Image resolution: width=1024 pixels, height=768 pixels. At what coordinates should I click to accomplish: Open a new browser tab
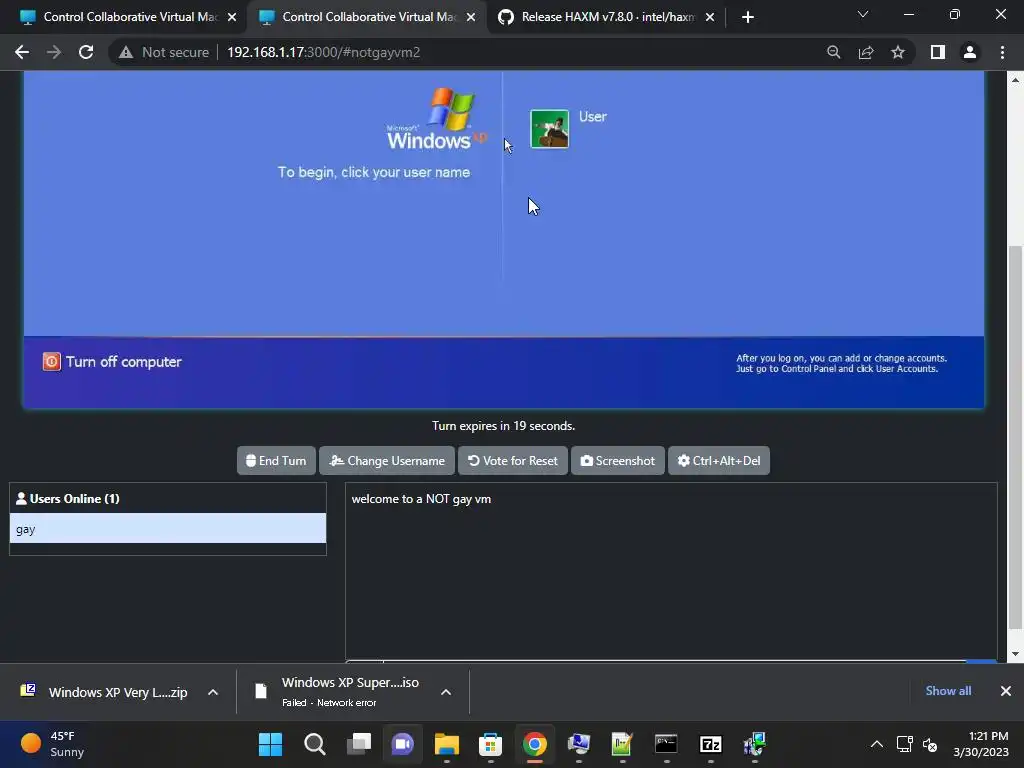pos(748,17)
